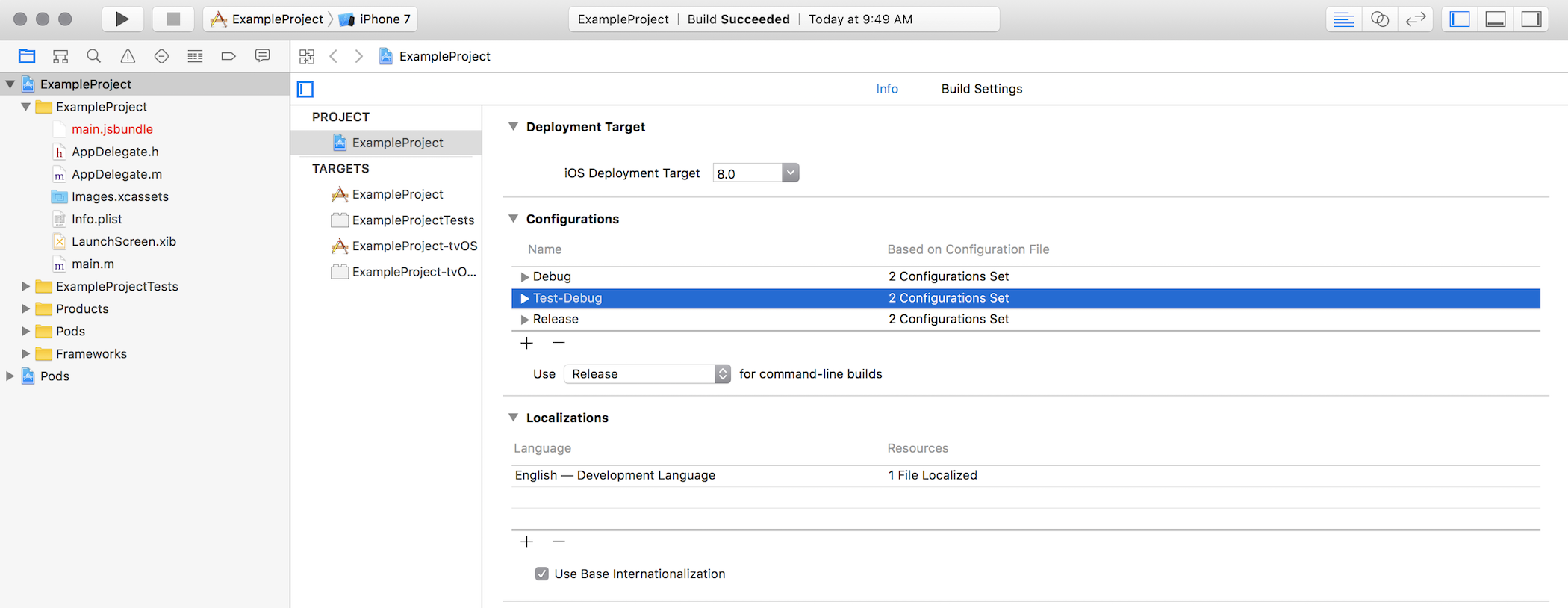This screenshot has width=1568, height=608.
Task: Hide the project and targets list
Action: click(x=305, y=90)
